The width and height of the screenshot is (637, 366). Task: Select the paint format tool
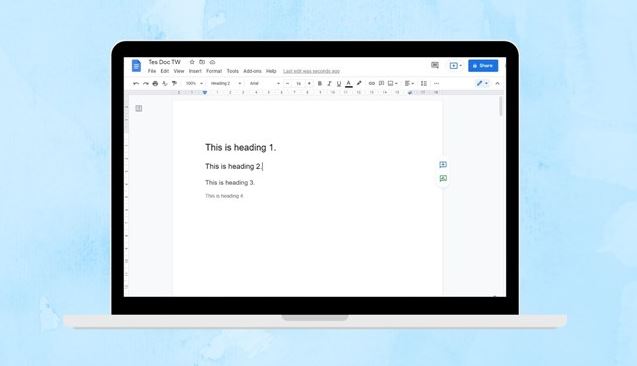[x=174, y=83]
